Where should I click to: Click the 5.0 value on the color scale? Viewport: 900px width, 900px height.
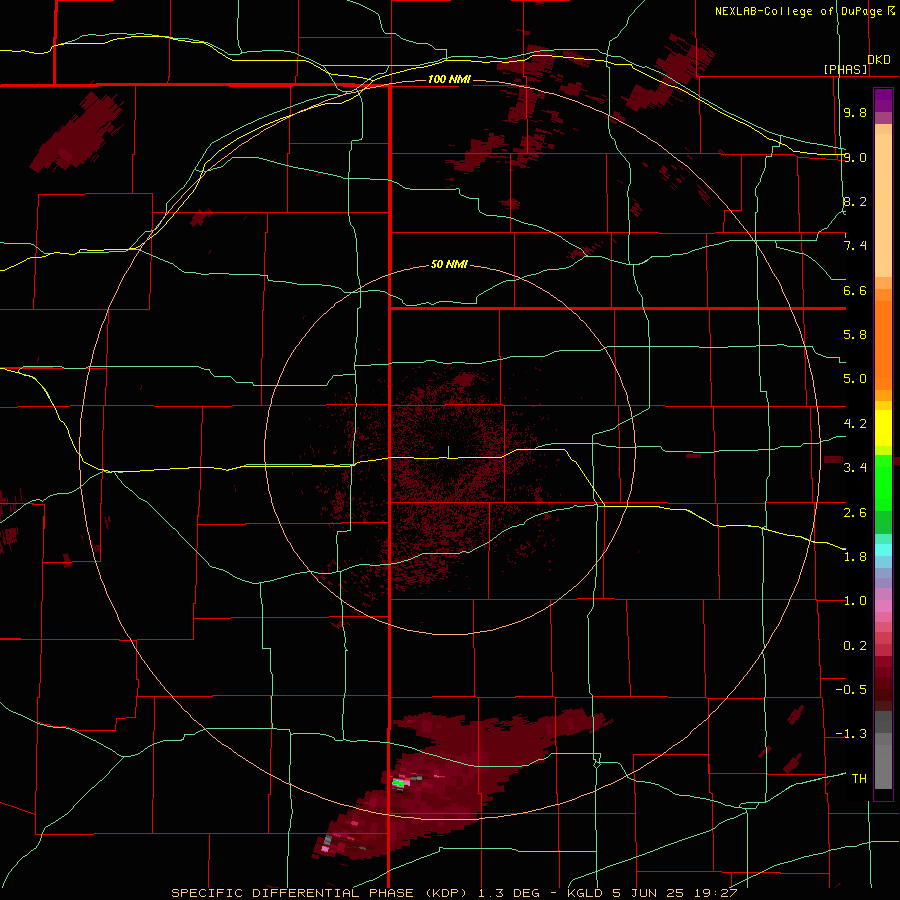(x=855, y=379)
